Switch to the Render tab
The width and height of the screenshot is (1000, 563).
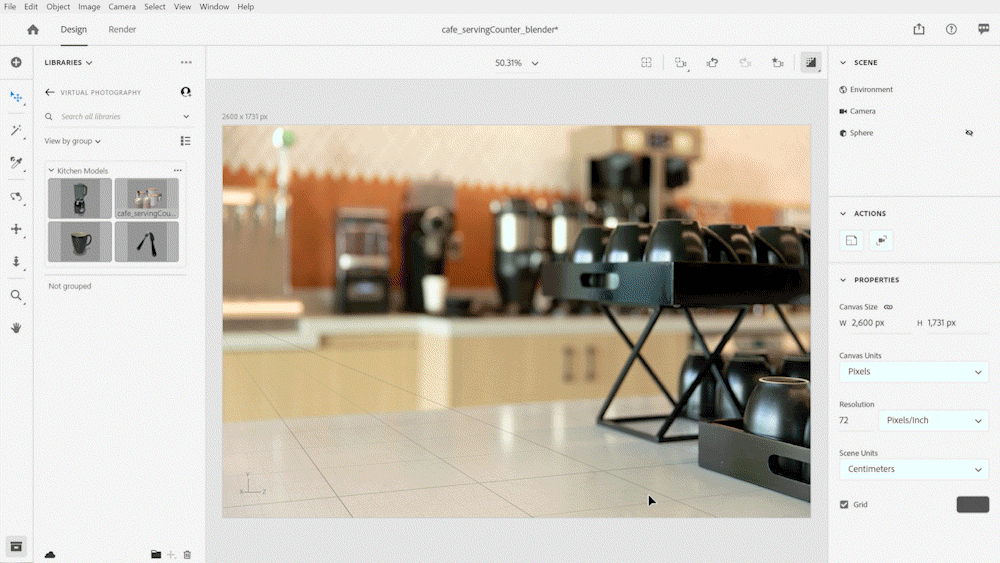[x=122, y=30]
